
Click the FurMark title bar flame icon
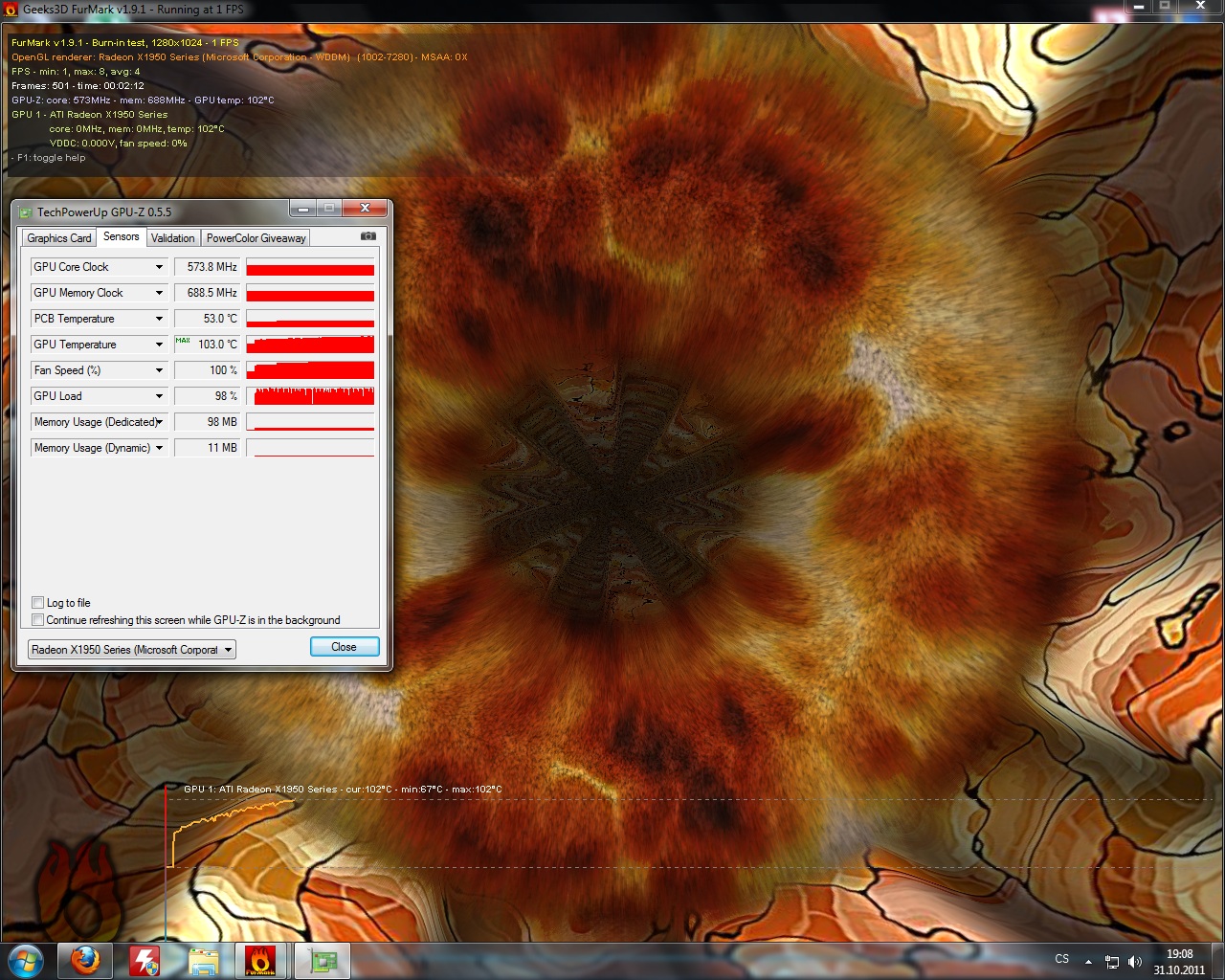pos(11,10)
